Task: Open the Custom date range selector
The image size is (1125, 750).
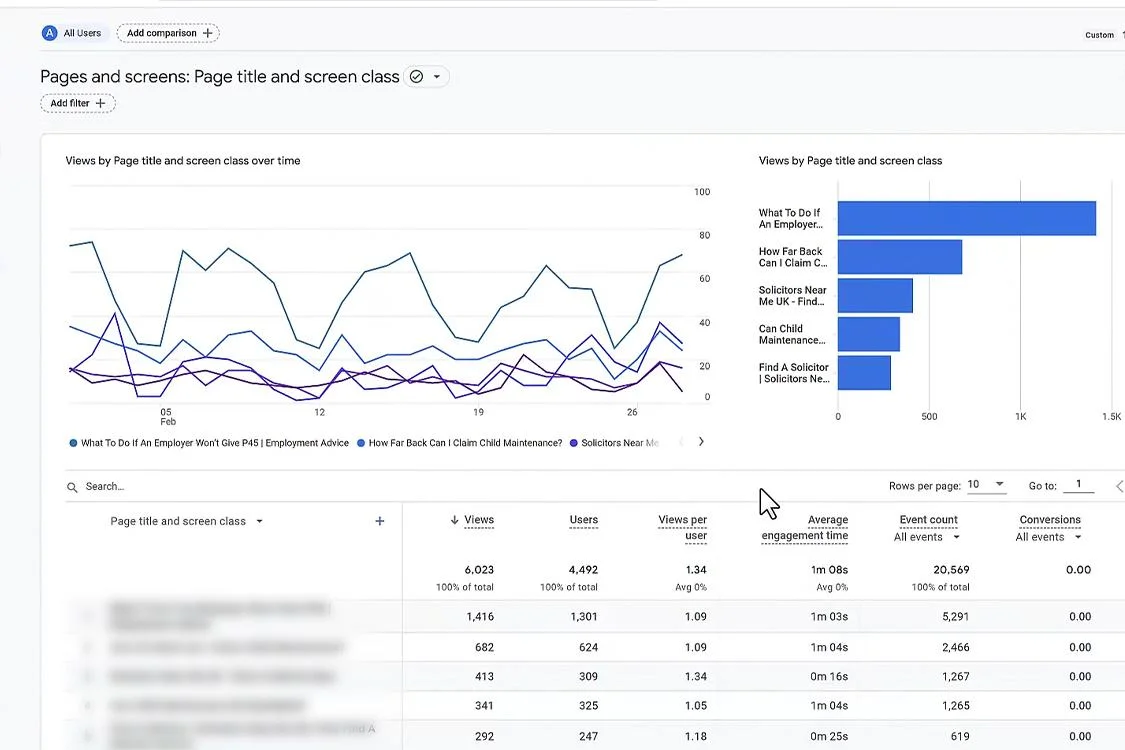Action: click(1099, 34)
